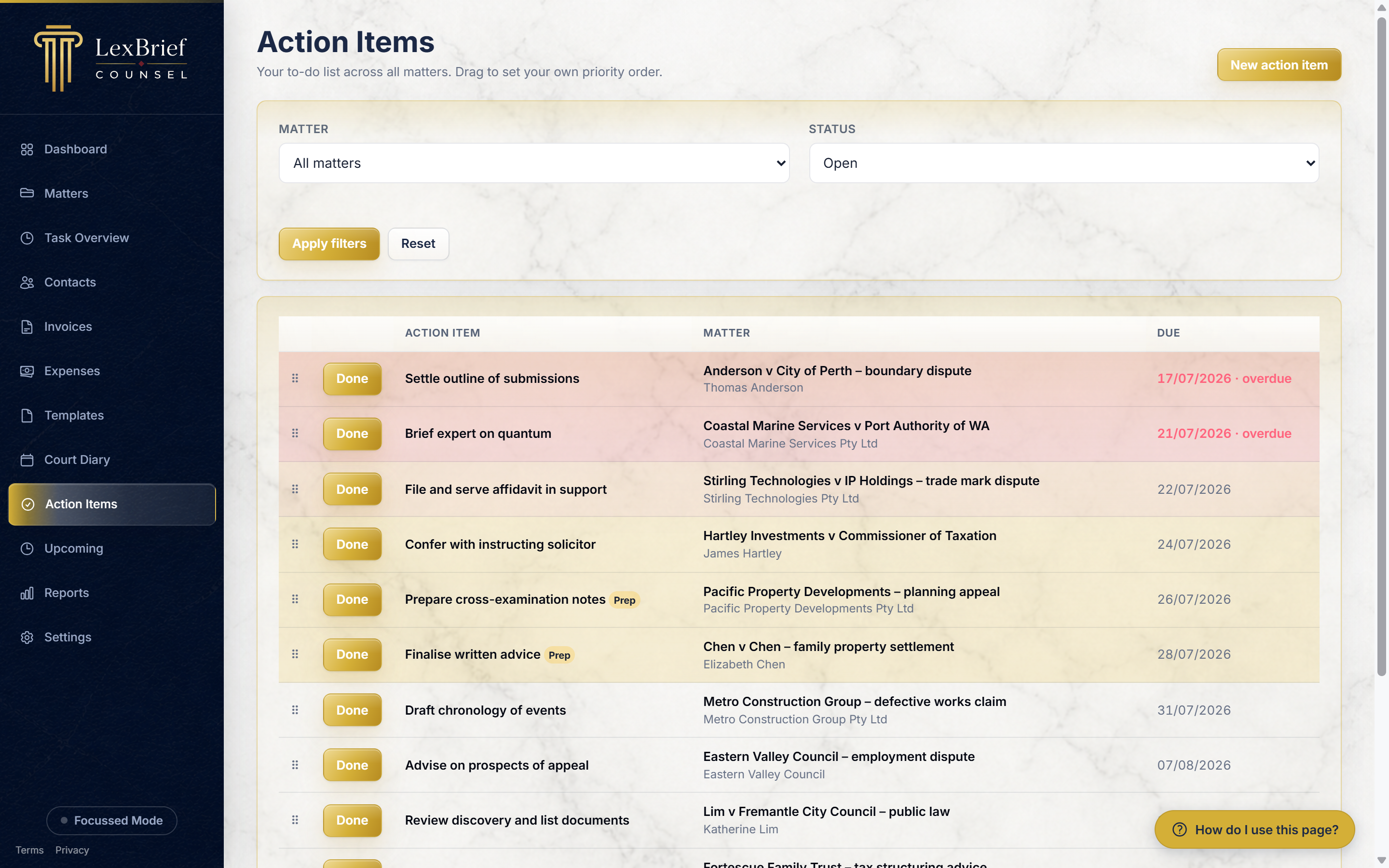Click the Task Overview clock icon

[x=27, y=238]
